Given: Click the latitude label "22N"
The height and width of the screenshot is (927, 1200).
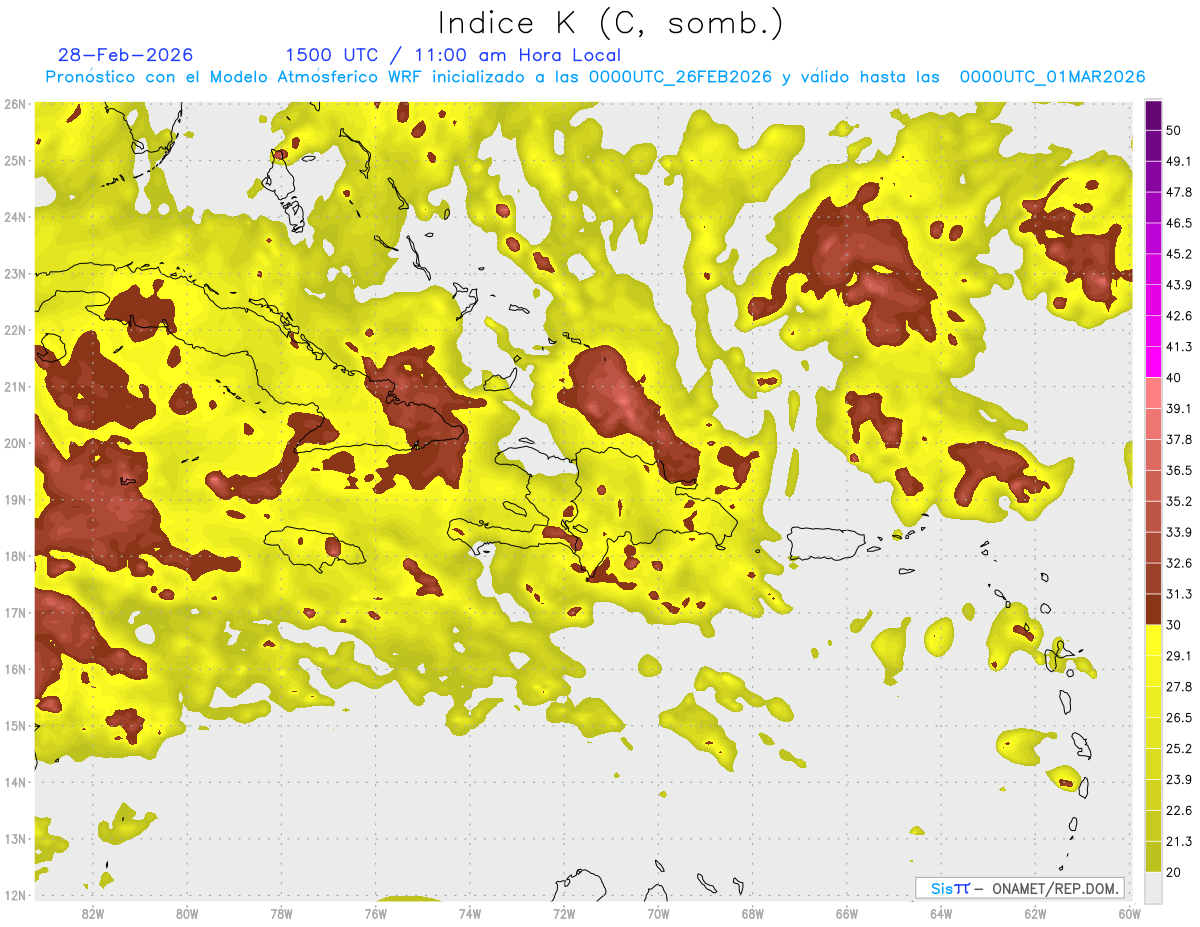Looking at the screenshot, I should (14, 330).
